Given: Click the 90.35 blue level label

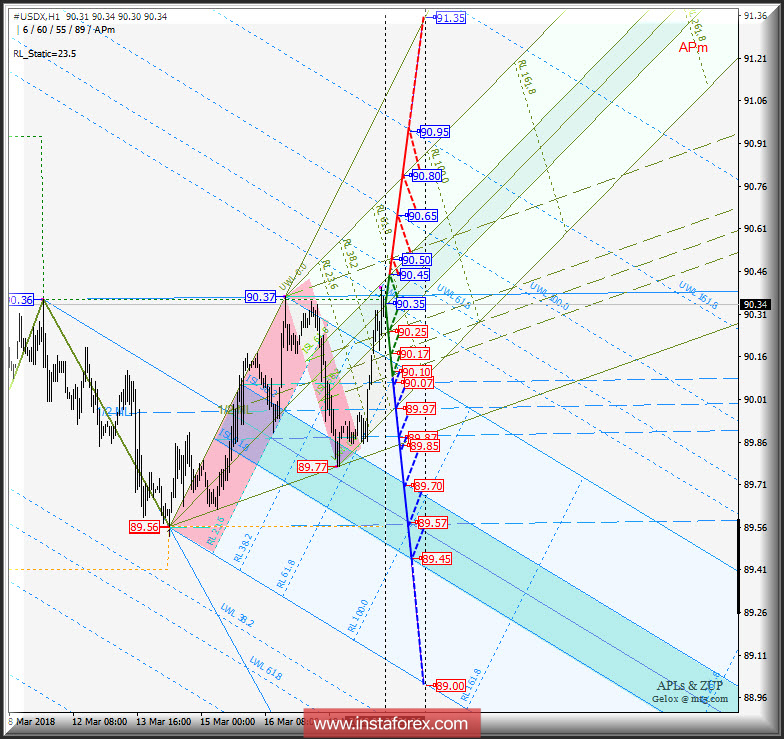Looking at the screenshot, I should tap(410, 304).
